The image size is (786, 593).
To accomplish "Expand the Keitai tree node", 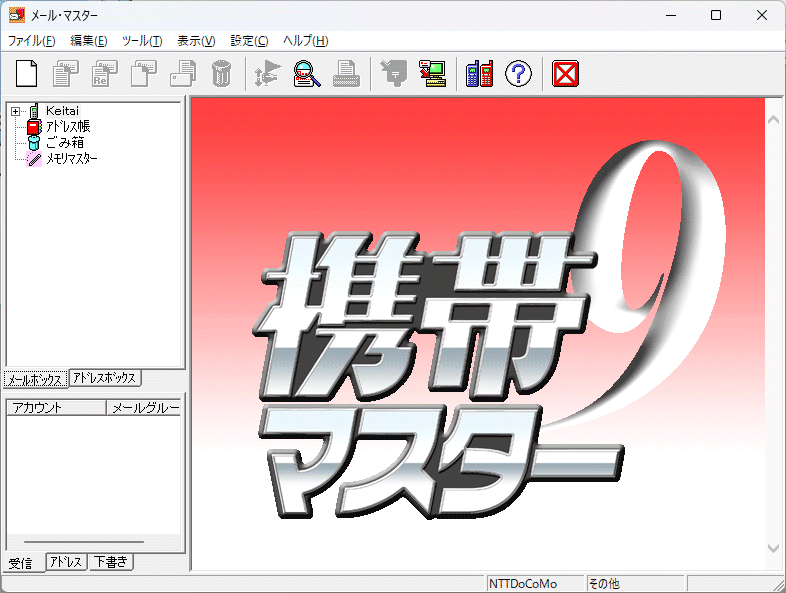I will click(x=16, y=111).
